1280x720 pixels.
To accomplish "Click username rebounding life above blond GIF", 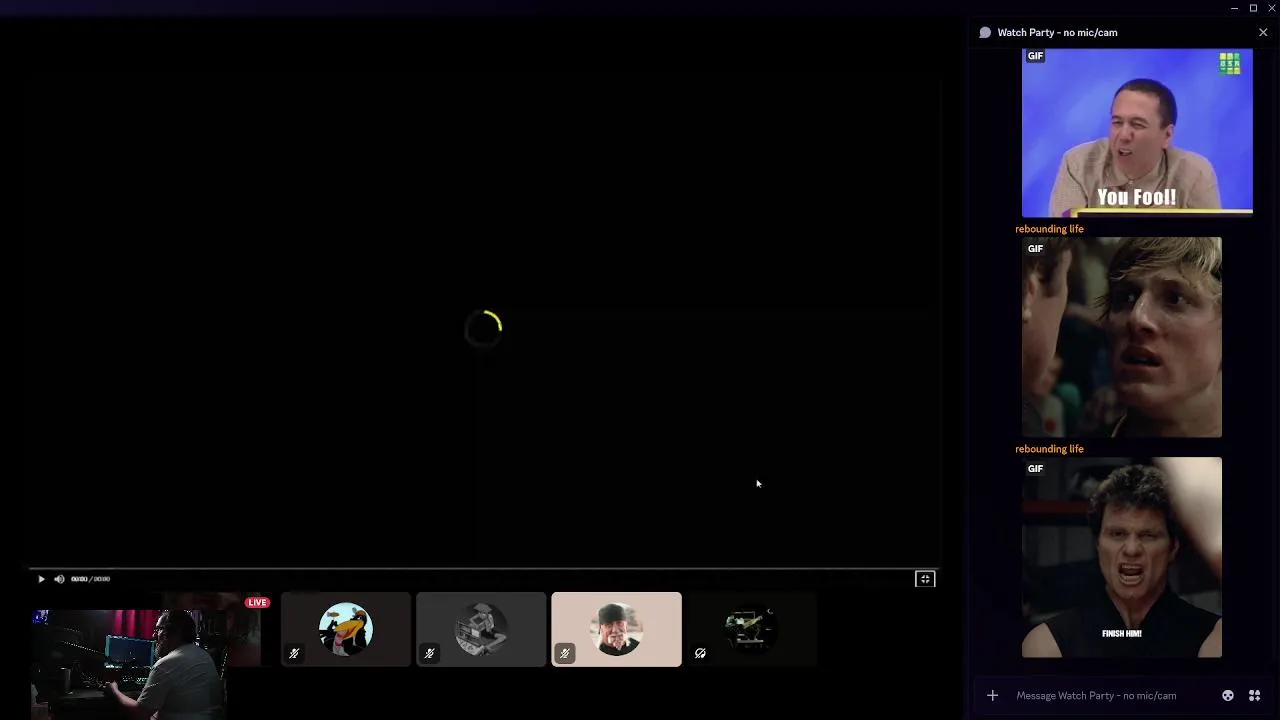I will click(x=1049, y=229).
